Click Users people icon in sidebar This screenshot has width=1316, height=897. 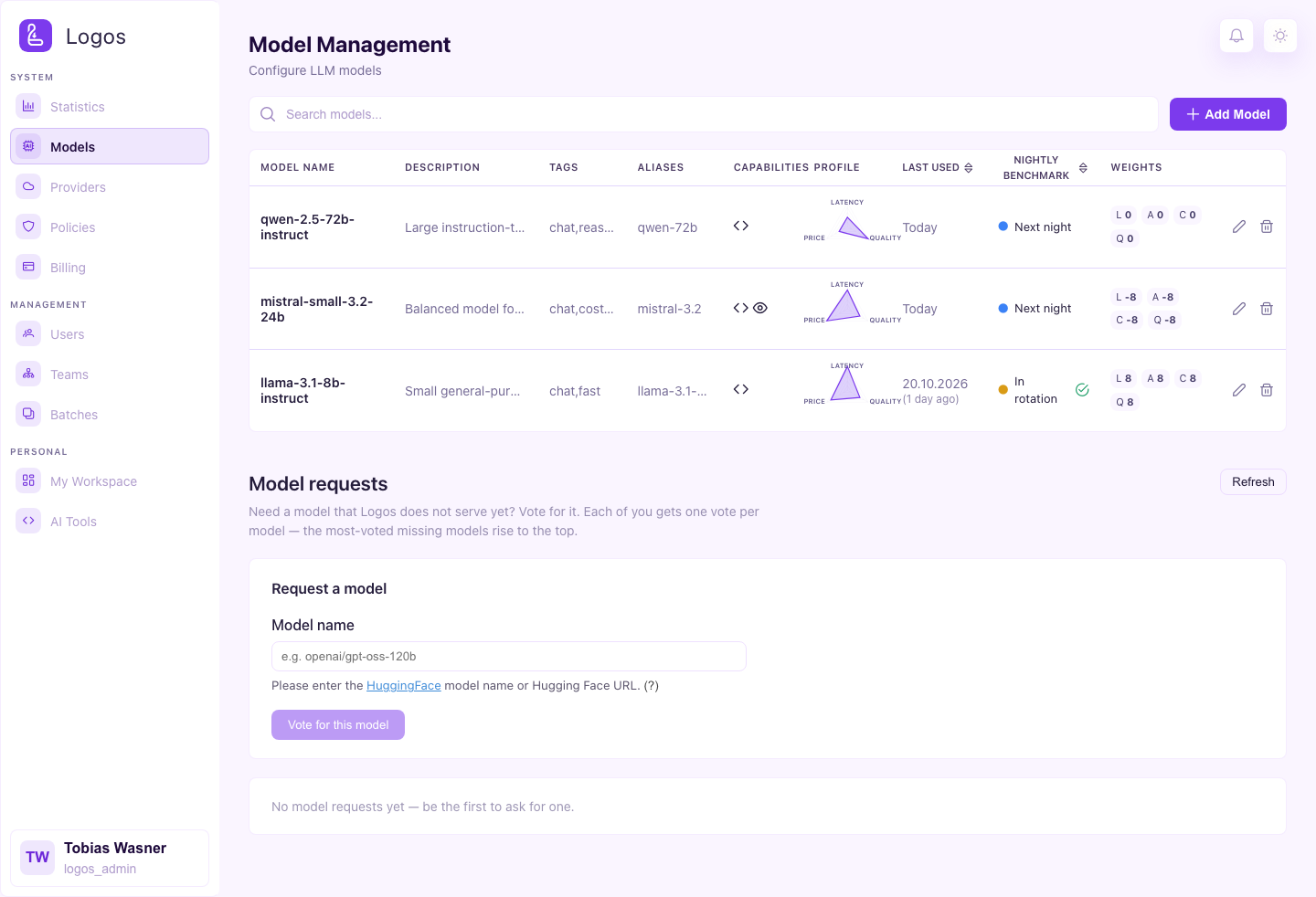click(28, 333)
